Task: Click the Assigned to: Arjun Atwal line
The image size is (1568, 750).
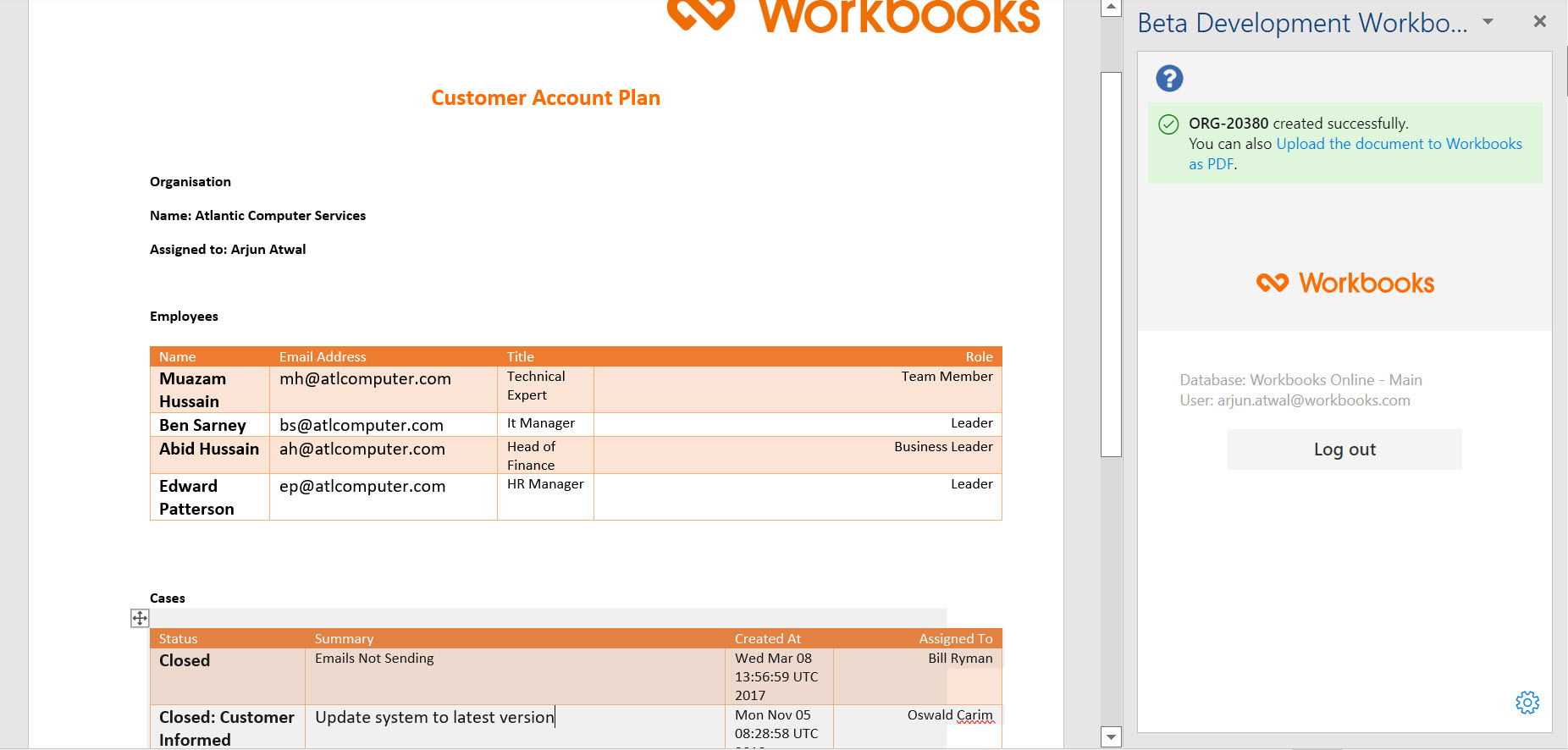Action: 228,250
